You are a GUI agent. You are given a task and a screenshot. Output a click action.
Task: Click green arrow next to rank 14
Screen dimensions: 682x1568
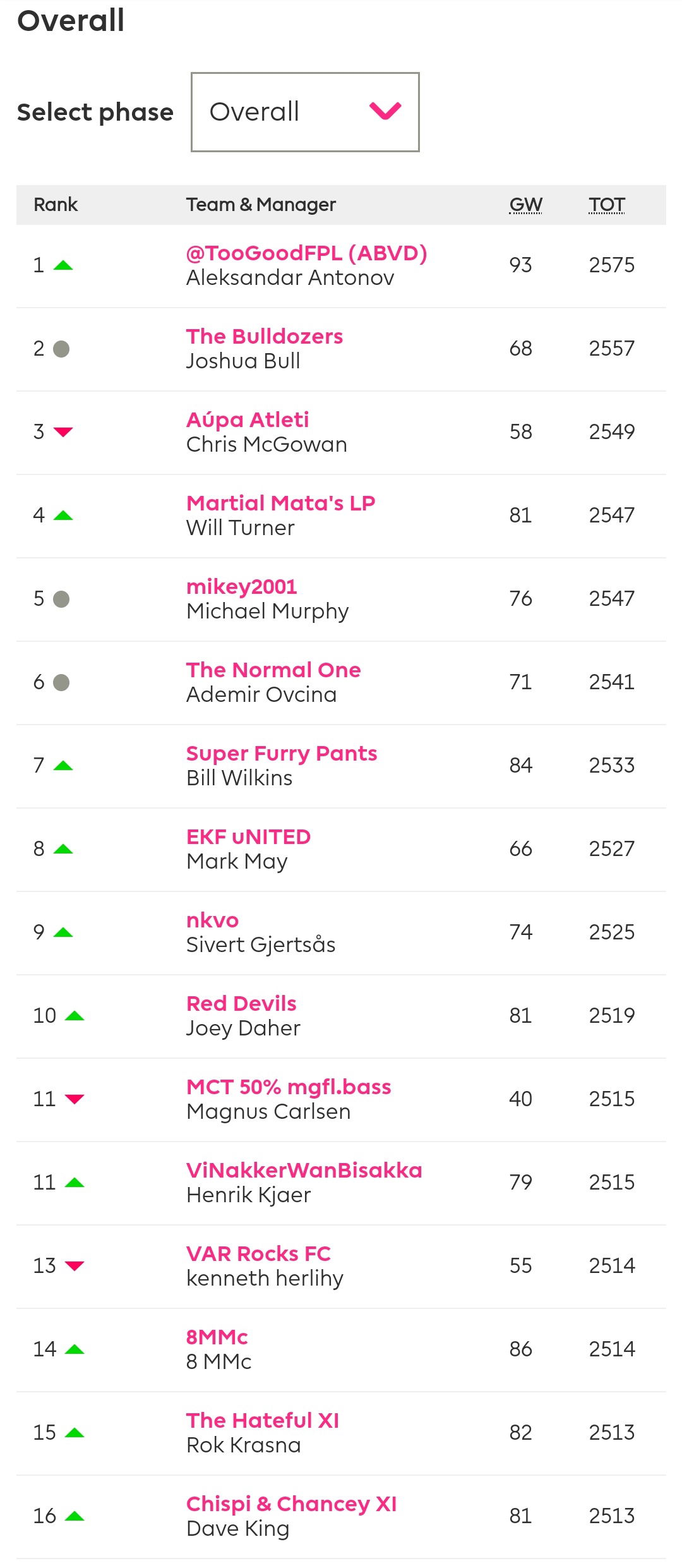[x=75, y=1349]
